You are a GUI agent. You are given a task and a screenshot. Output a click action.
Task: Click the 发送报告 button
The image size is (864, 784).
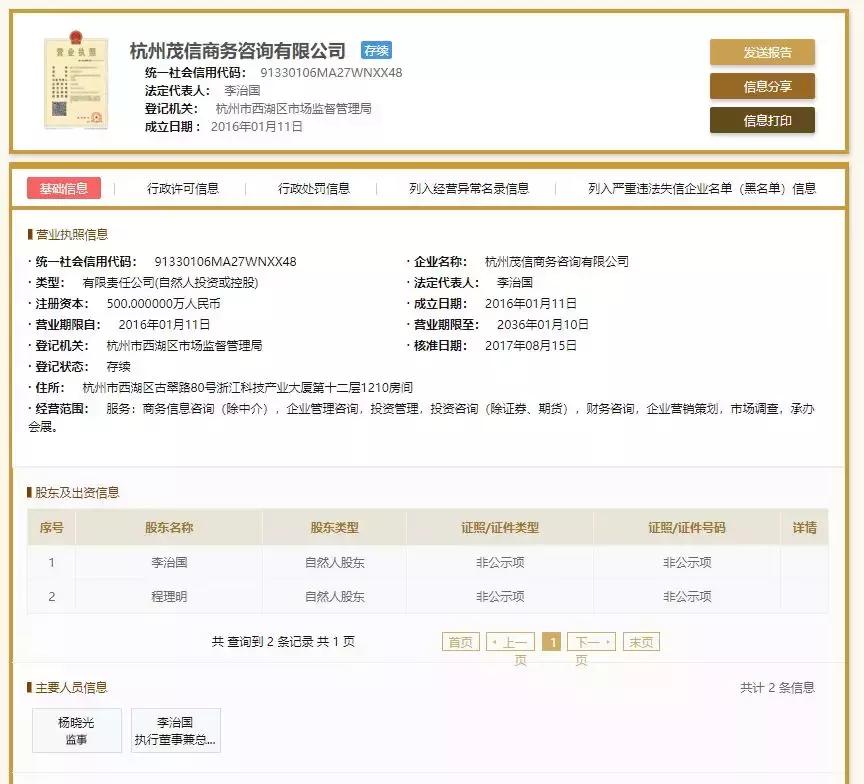[763, 50]
